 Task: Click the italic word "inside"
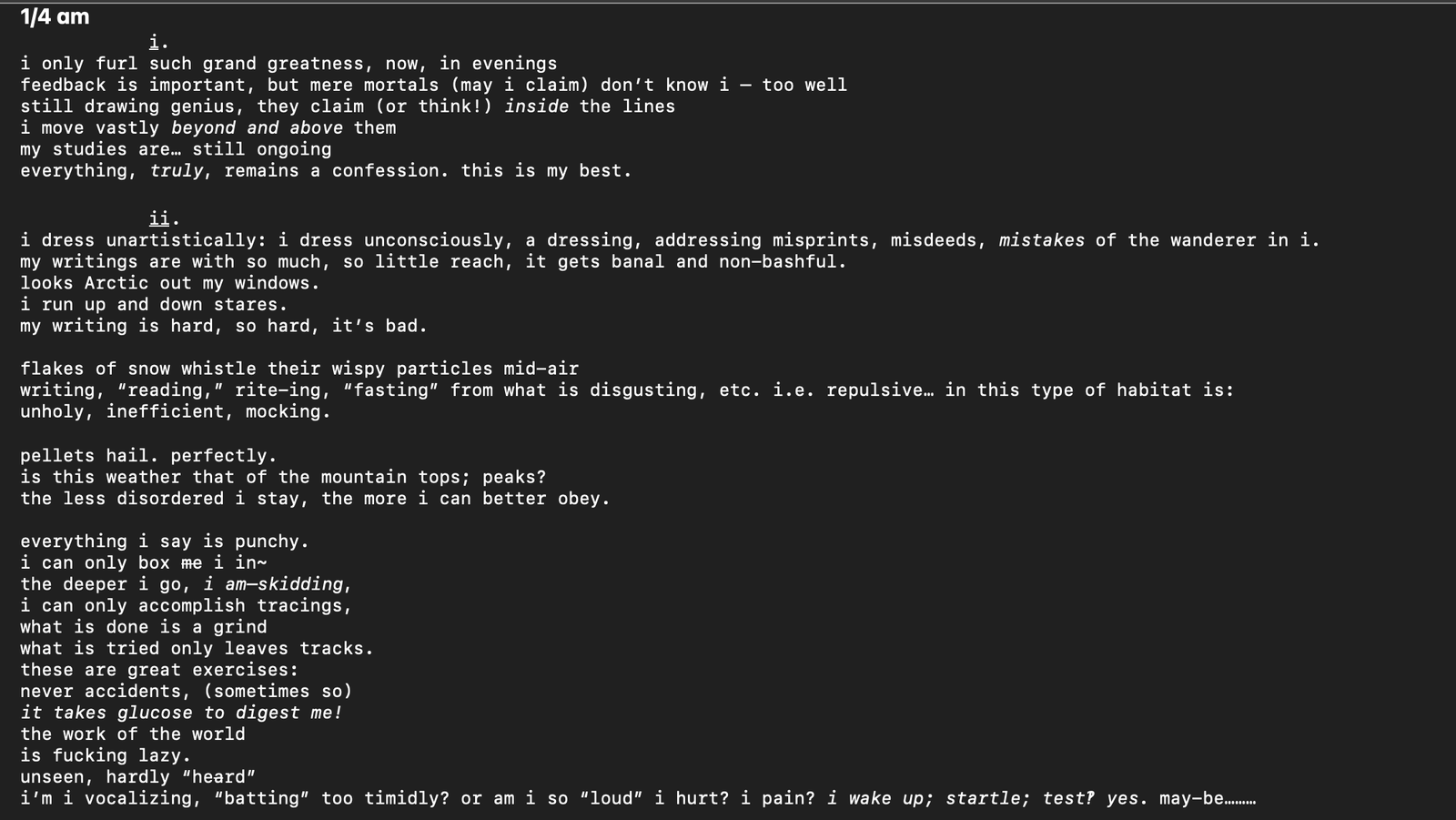(536, 106)
